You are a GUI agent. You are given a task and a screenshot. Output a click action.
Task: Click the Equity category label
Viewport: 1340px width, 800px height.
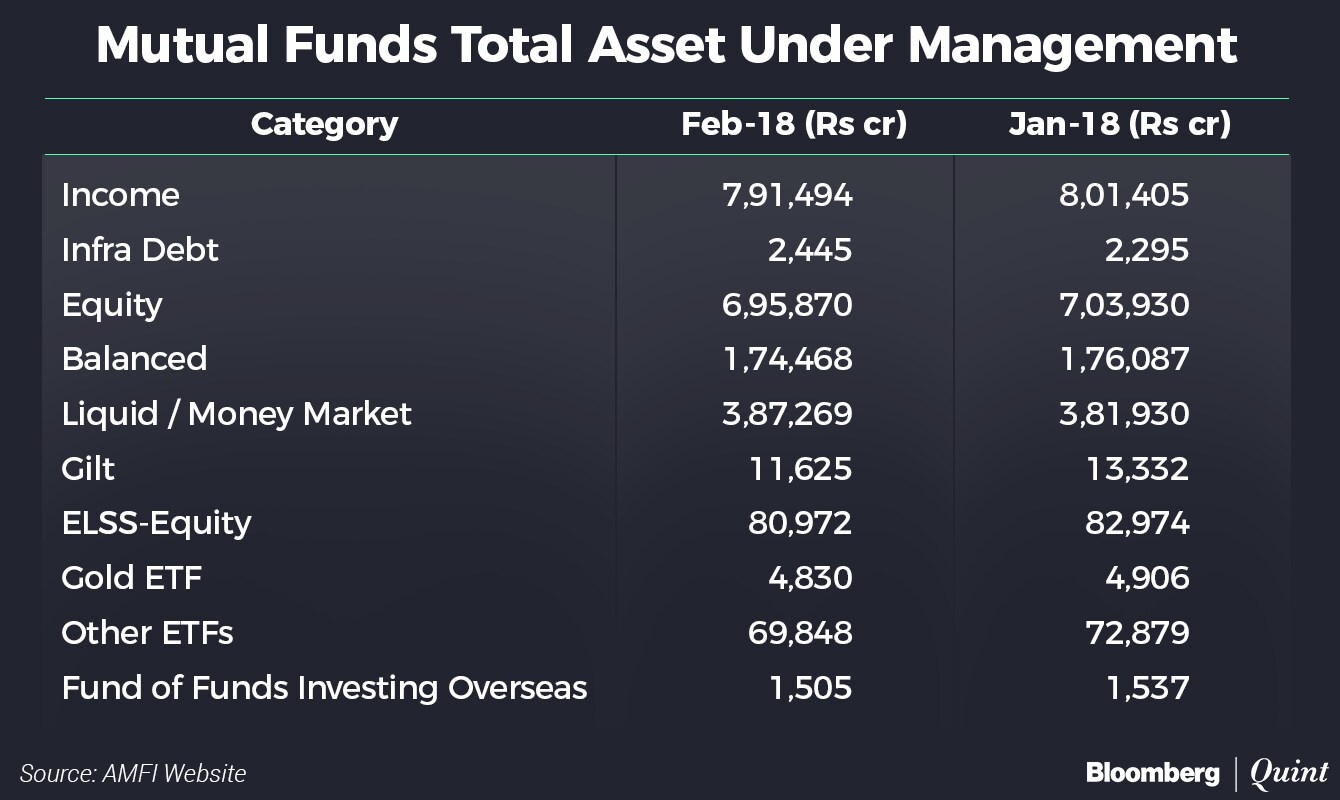click(x=111, y=304)
